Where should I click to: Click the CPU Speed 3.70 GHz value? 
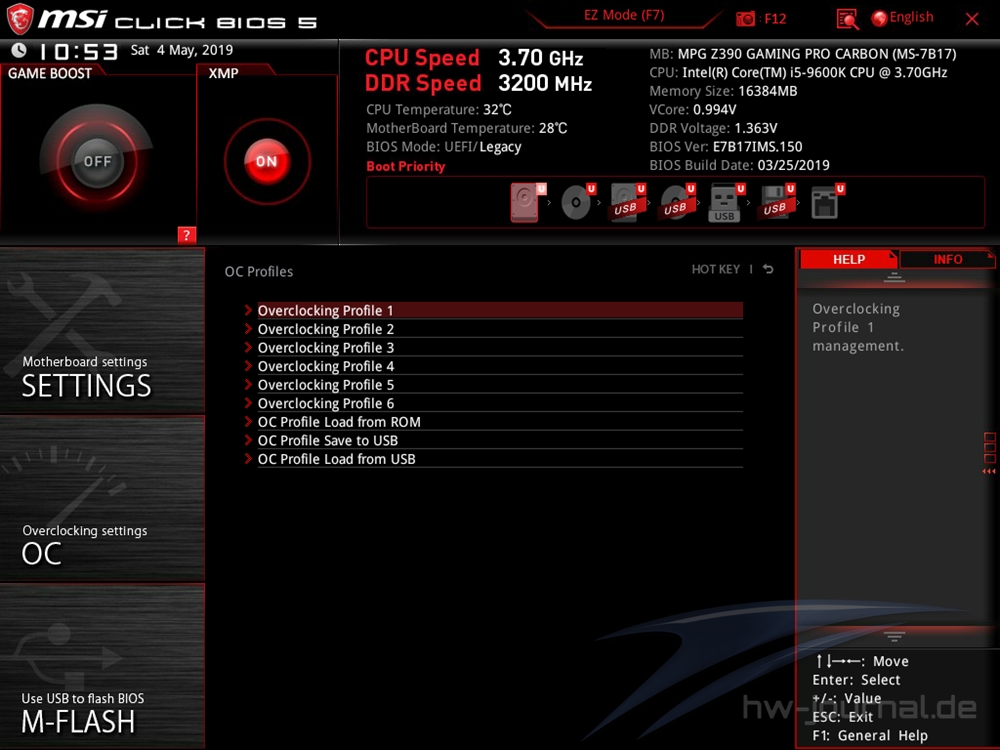pyautogui.click(x=540, y=58)
